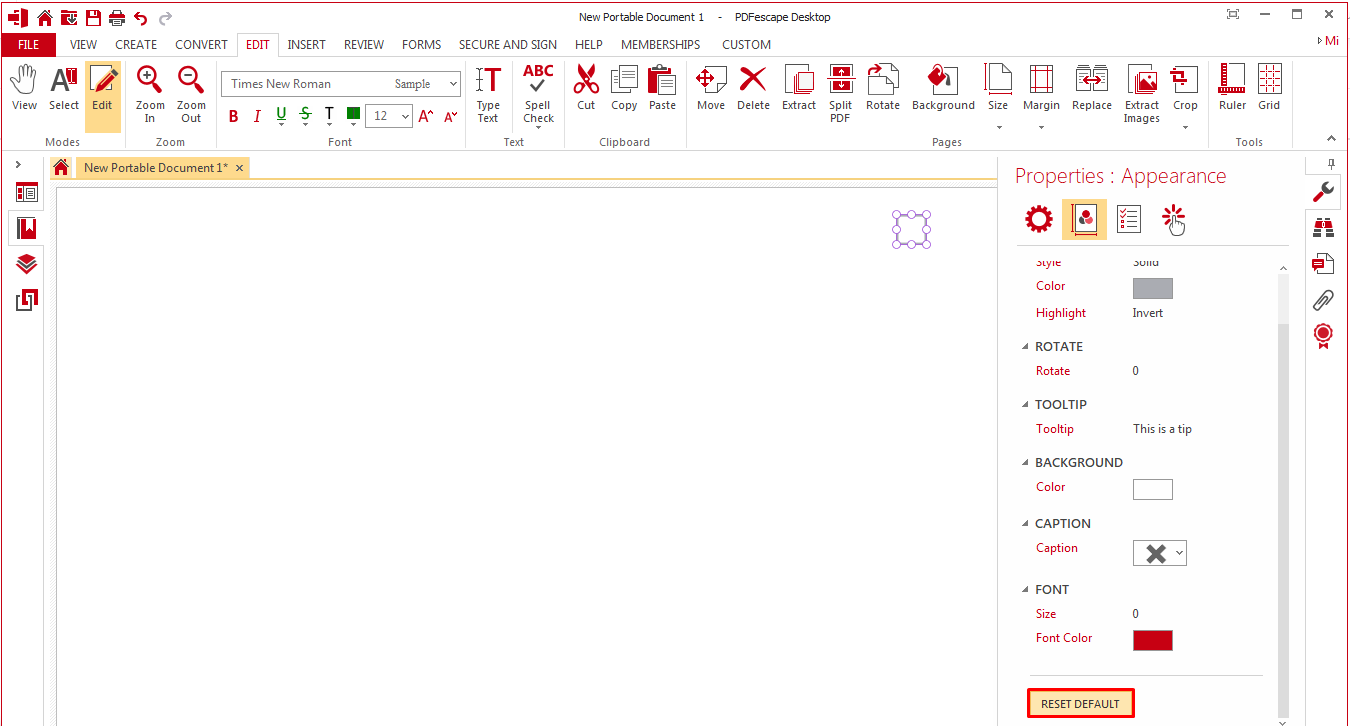The image size is (1350, 726).
Task: Close the New Portable Document 1 tab
Action: 240,168
